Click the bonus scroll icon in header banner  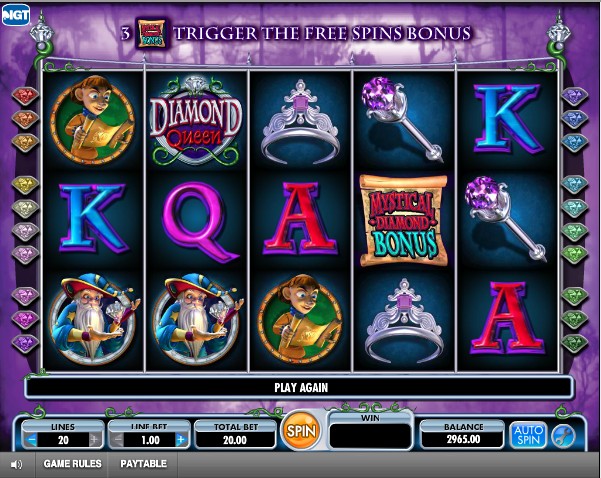(x=152, y=34)
